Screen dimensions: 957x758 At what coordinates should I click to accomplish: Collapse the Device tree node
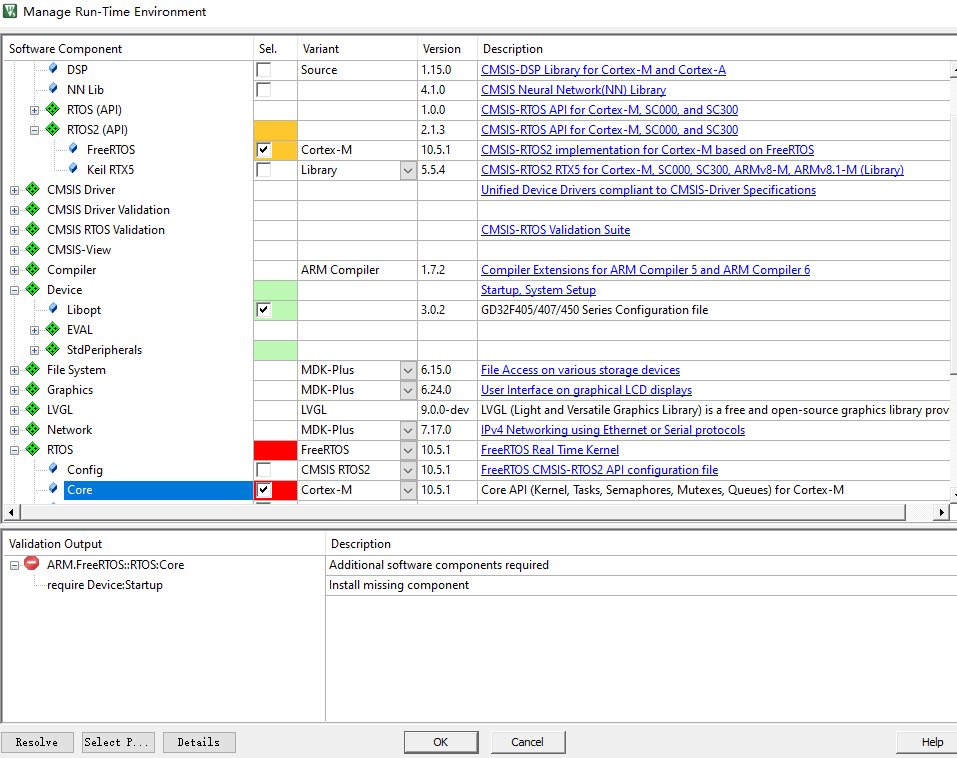(14, 291)
